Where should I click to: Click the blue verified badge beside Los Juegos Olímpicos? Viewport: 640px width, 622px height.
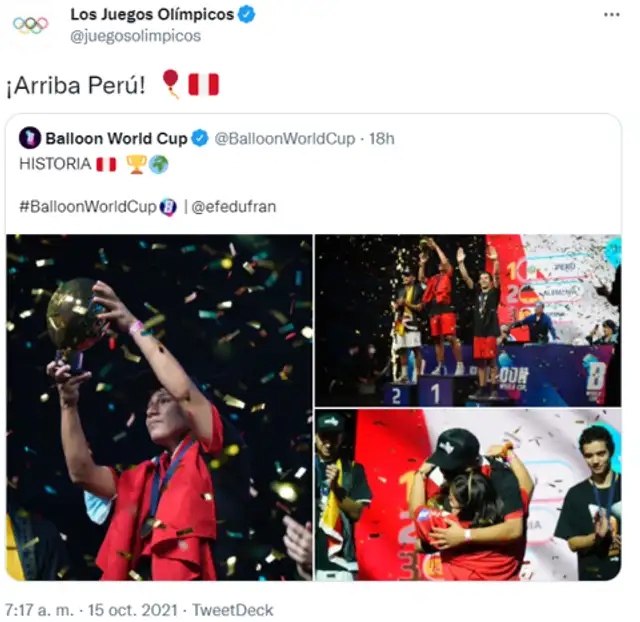tap(246, 15)
